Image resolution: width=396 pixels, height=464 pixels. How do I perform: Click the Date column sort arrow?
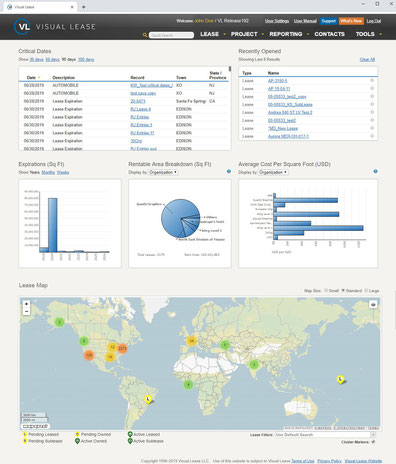point(39,78)
